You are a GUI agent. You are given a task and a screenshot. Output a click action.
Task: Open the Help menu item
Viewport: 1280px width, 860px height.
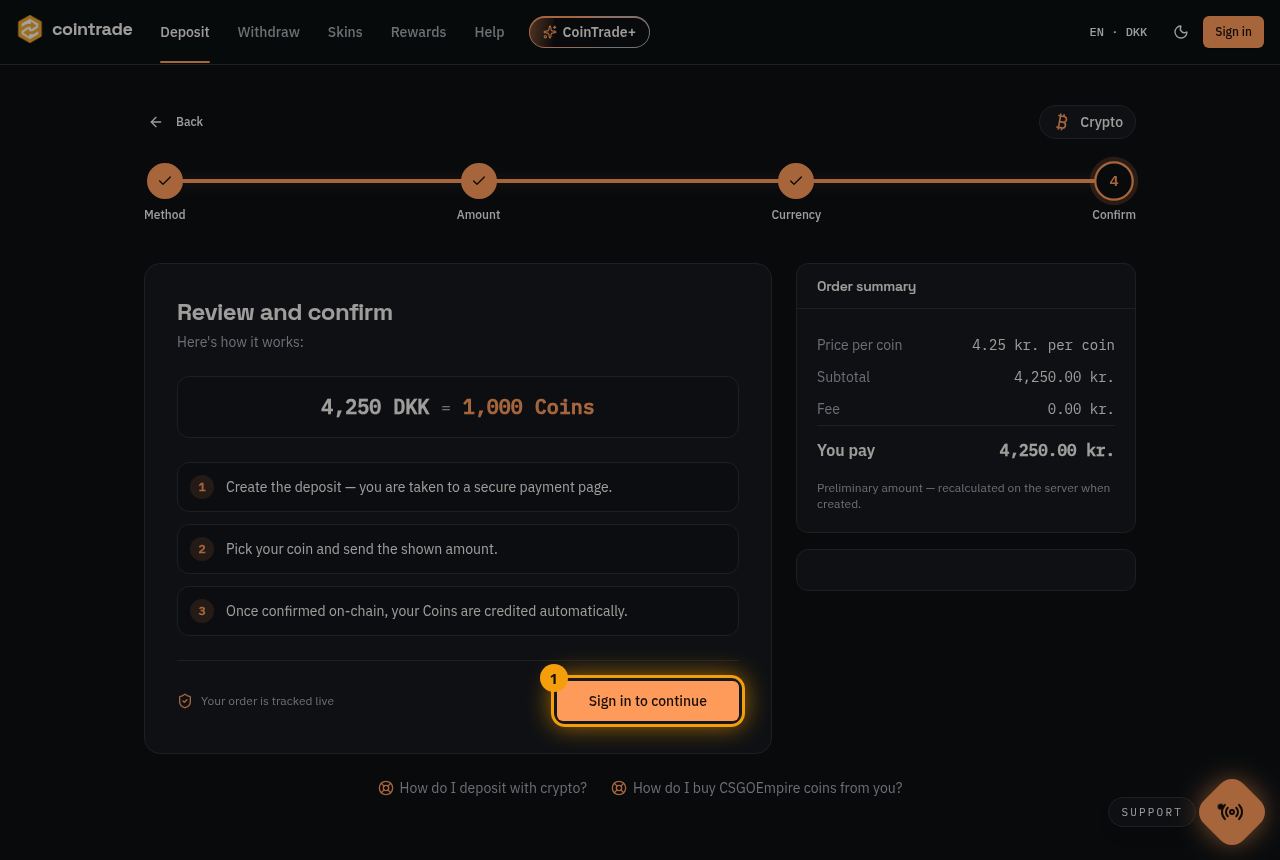(x=489, y=32)
